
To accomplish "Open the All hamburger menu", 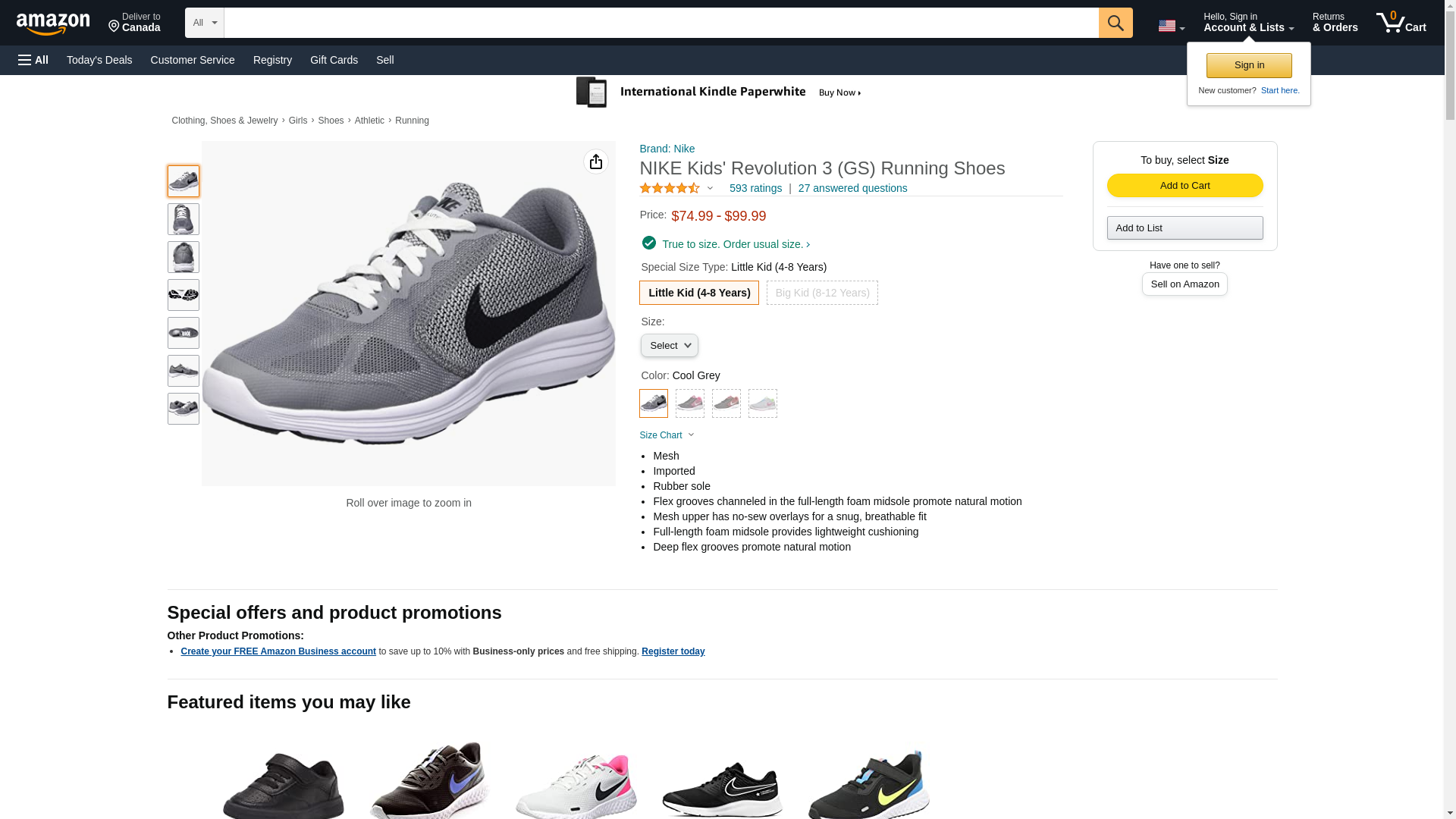I will (x=33, y=60).
